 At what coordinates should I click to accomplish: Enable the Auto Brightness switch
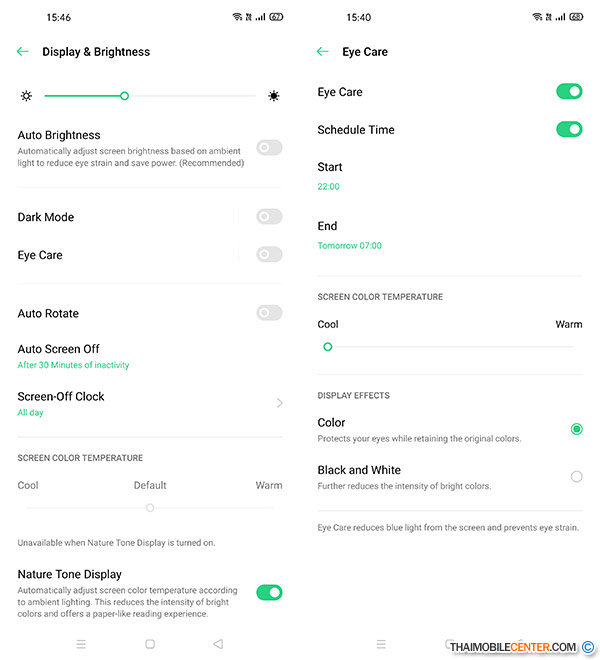point(269,148)
